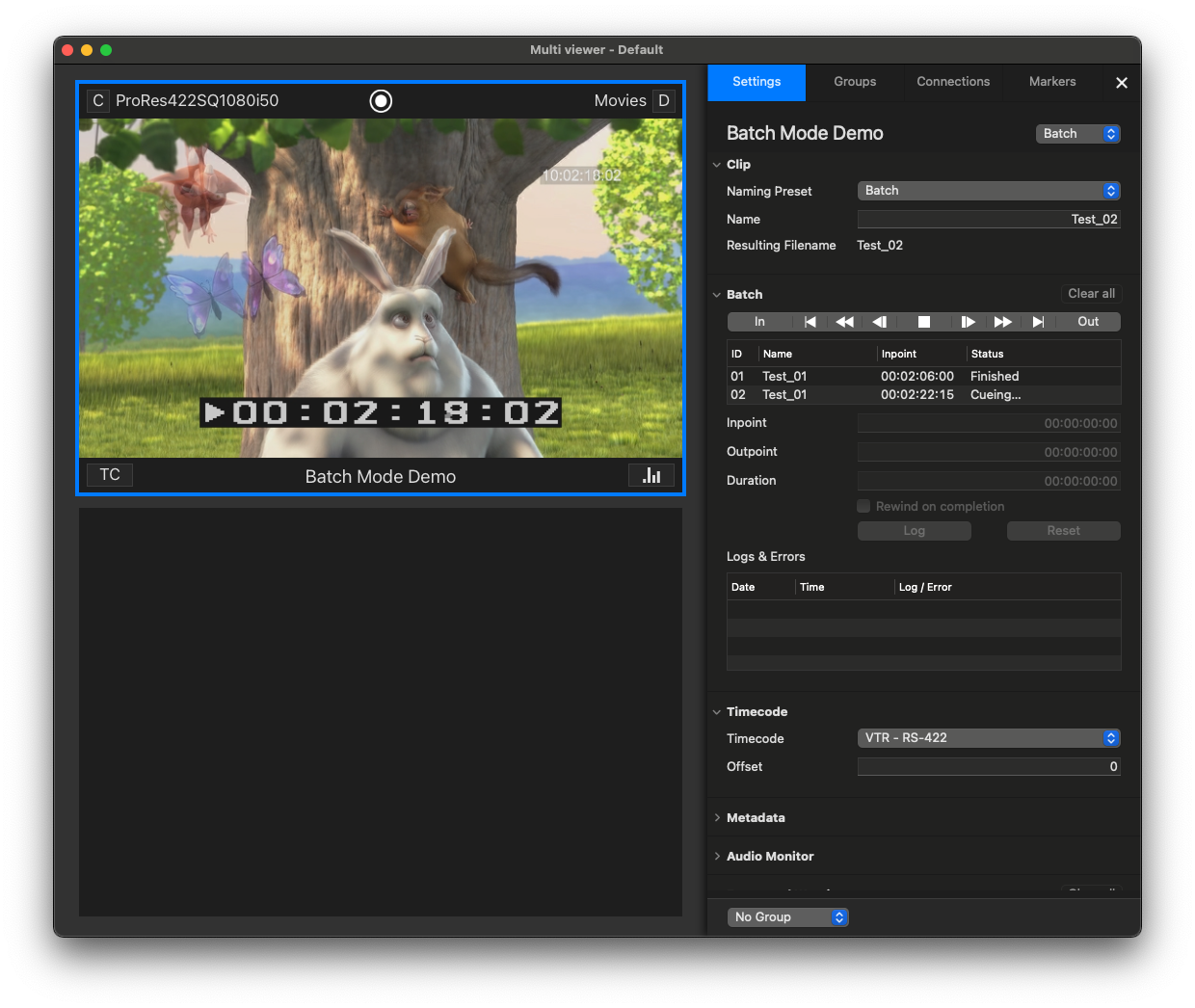Close the settings side panel
This screenshot has width=1195, height=1008.
click(1122, 83)
